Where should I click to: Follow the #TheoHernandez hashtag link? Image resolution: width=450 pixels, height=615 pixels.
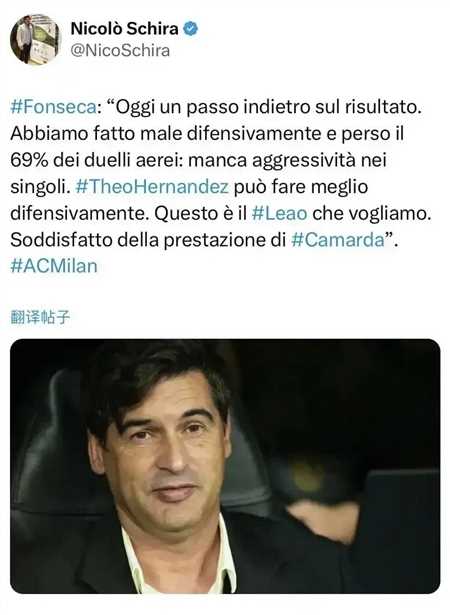(152, 186)
